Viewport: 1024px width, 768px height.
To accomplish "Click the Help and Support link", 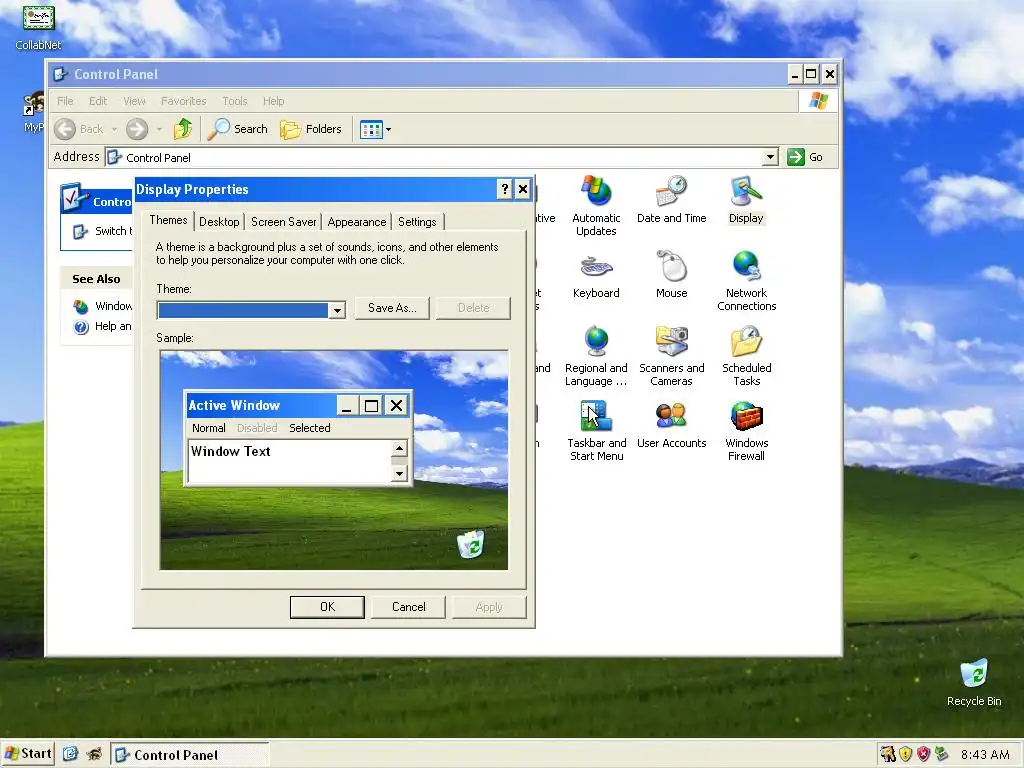I will tap(103, 326).
